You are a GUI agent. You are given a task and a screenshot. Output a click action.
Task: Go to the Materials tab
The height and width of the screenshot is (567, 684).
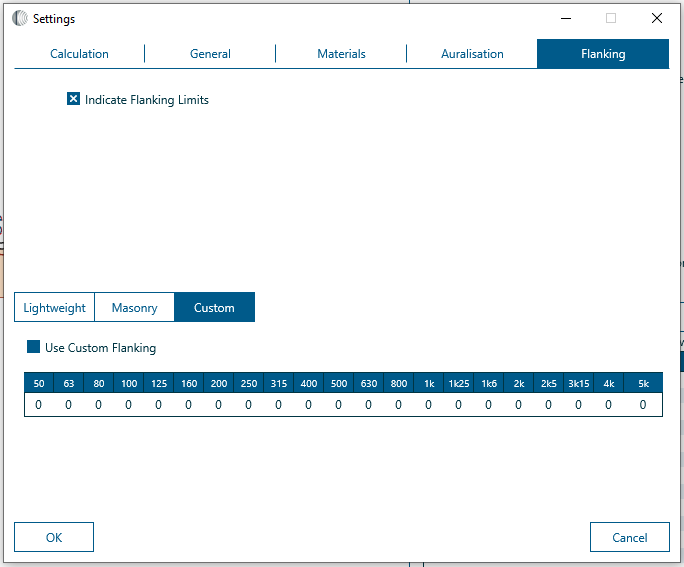341,54
